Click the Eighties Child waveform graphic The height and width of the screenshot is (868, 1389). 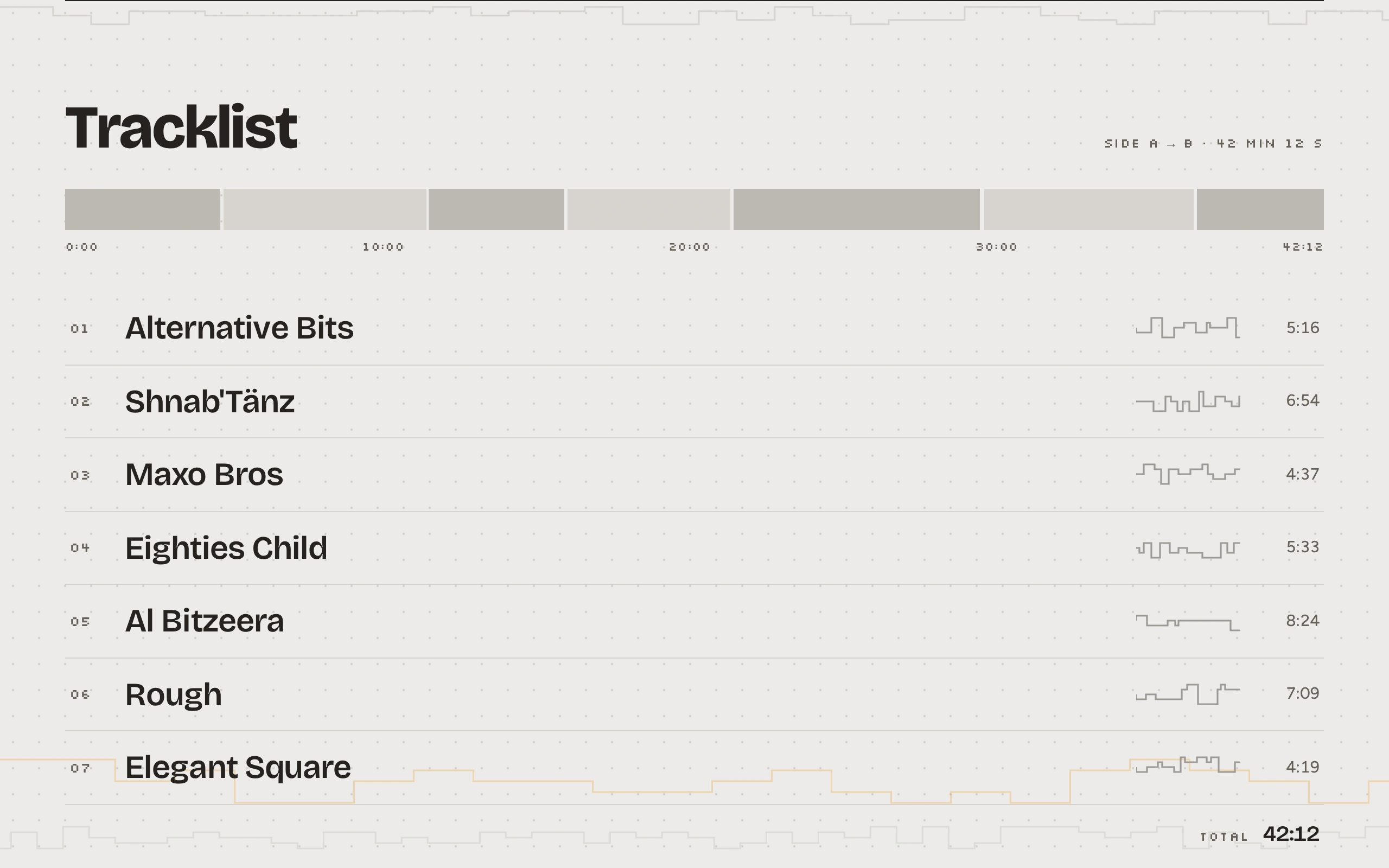point(1188,550)
